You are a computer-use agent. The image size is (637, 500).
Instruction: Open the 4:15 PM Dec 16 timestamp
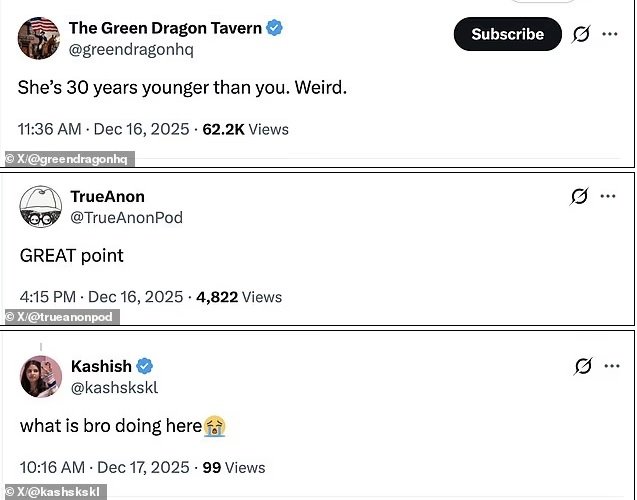pos(101,297)
